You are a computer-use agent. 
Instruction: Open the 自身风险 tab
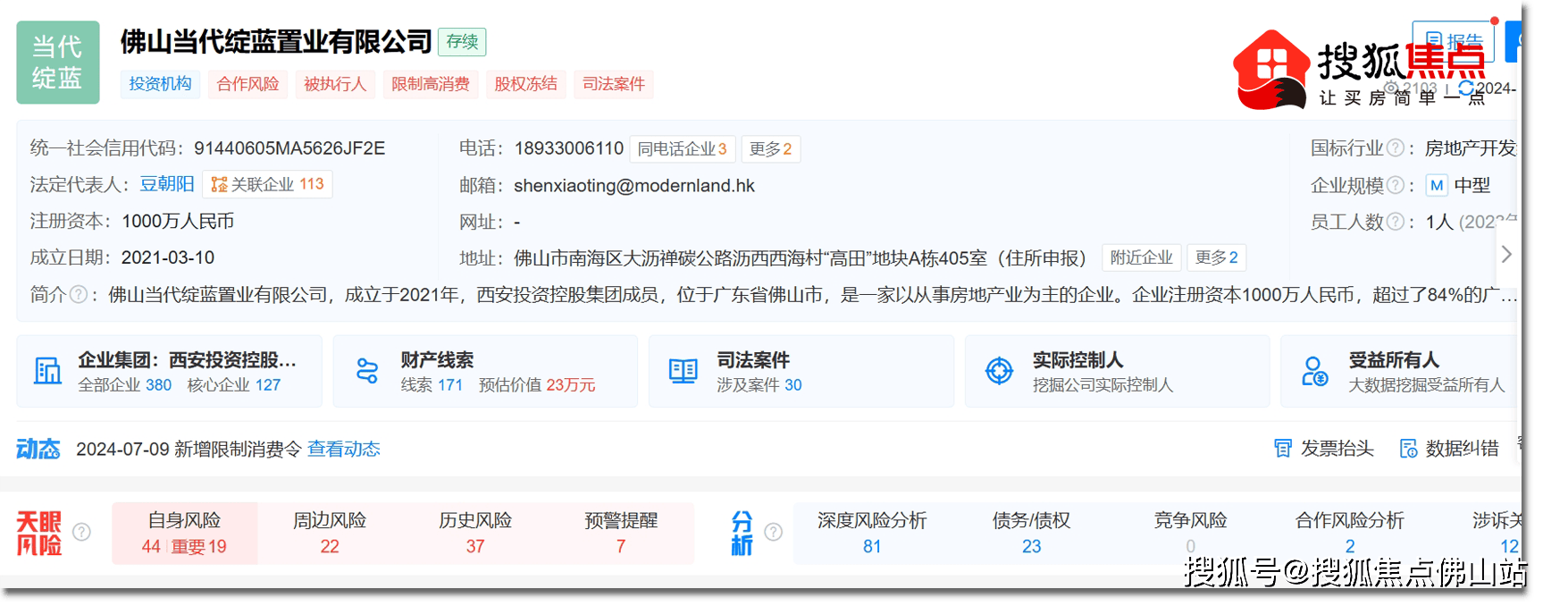[x=185, y=534]
